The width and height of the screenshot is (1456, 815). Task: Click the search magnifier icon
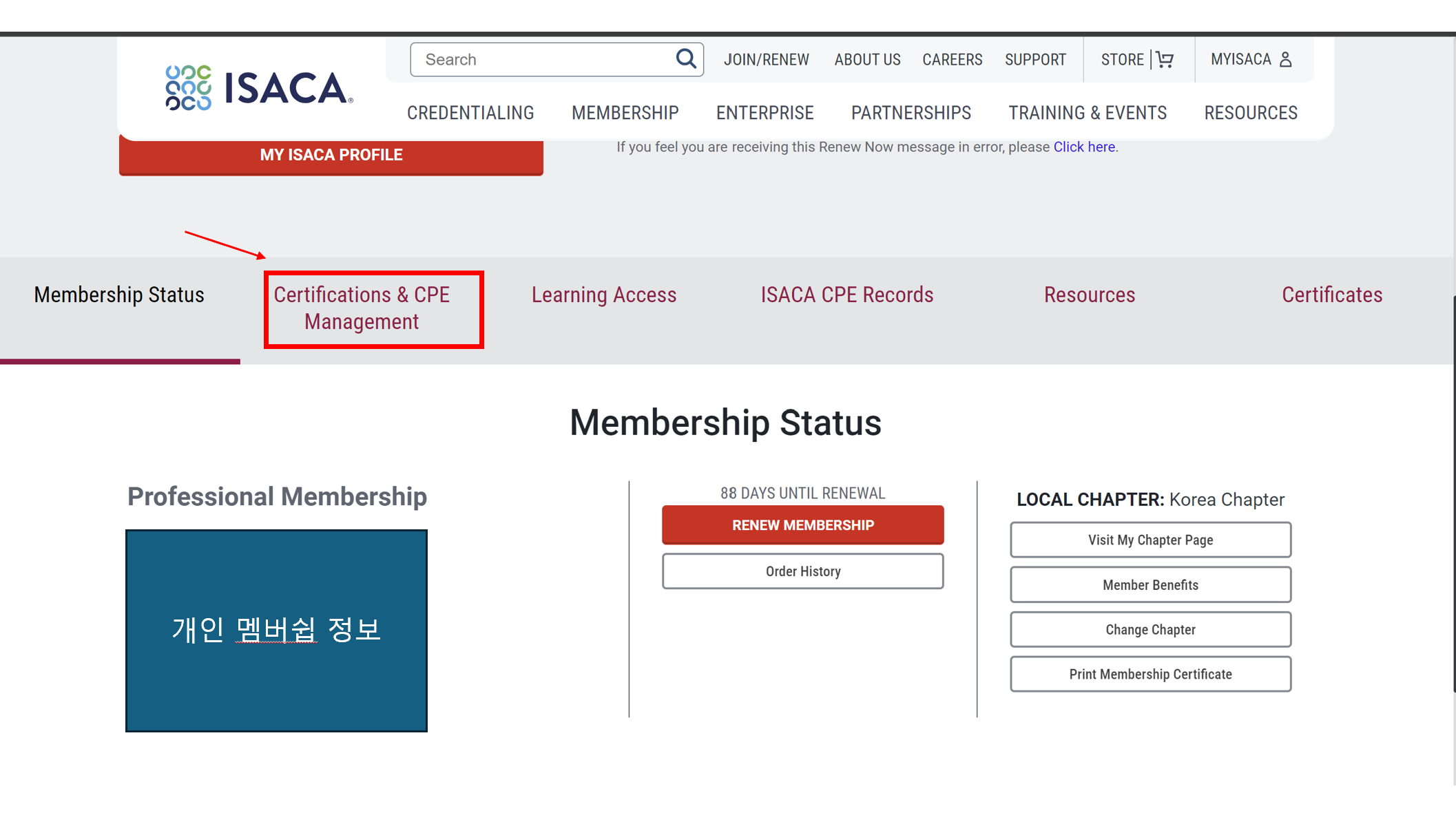[x=686, y=59]
